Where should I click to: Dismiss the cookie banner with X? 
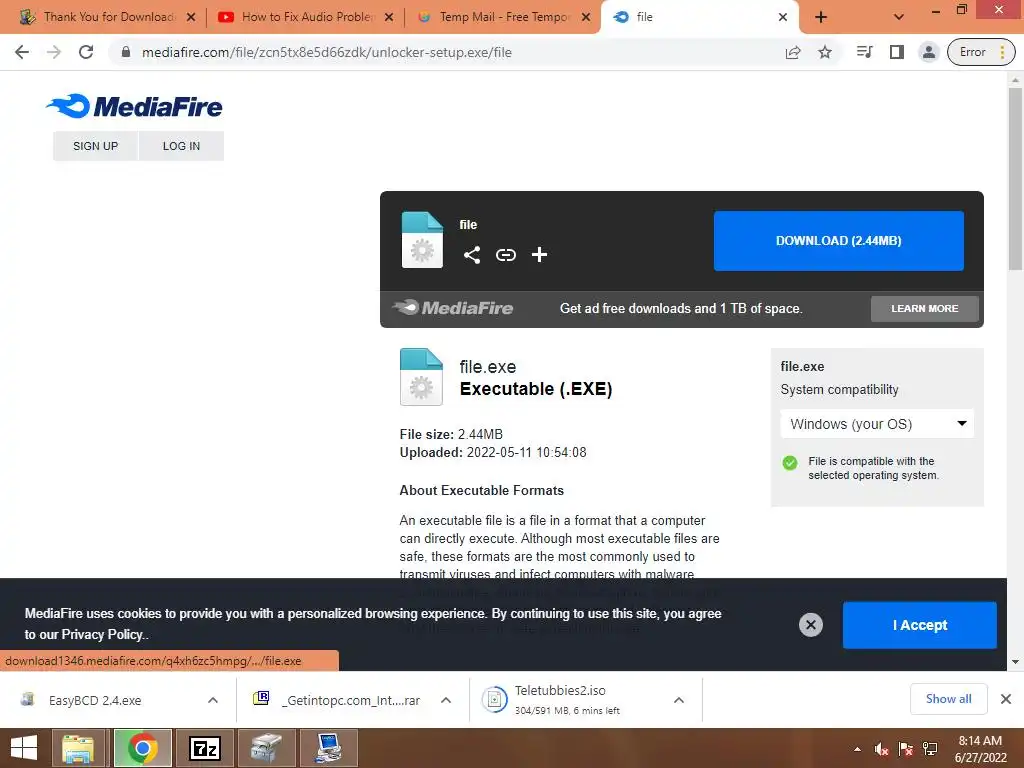(810, 625)
